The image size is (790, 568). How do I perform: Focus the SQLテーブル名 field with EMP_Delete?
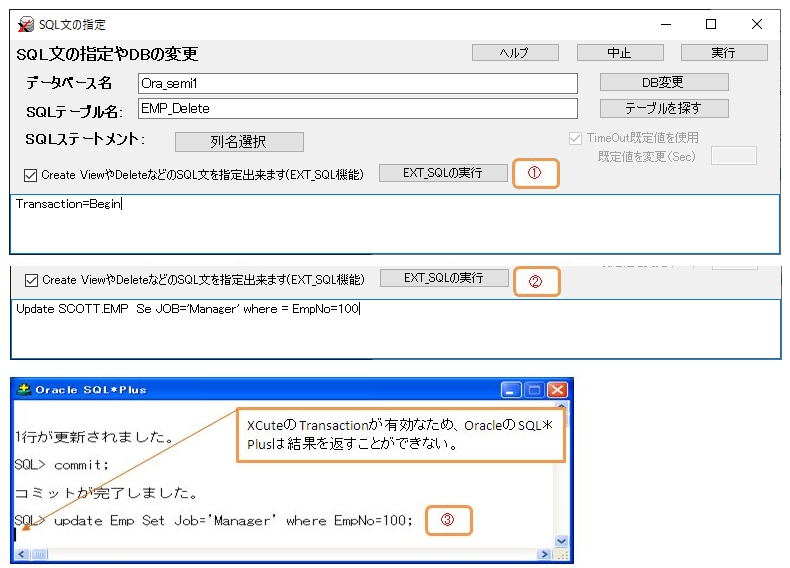[358, 108]
